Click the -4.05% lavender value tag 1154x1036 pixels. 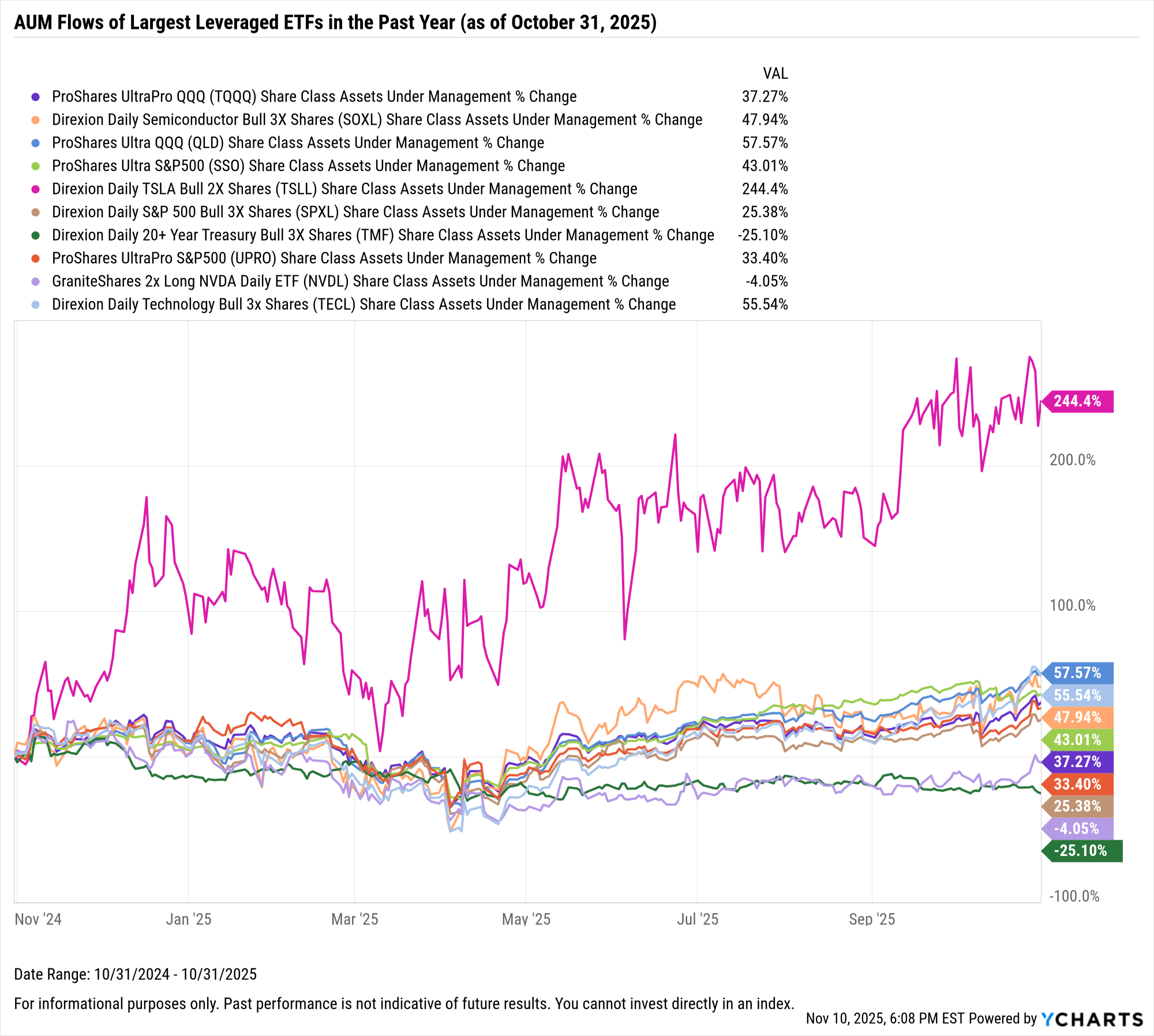click(1076, 829)
